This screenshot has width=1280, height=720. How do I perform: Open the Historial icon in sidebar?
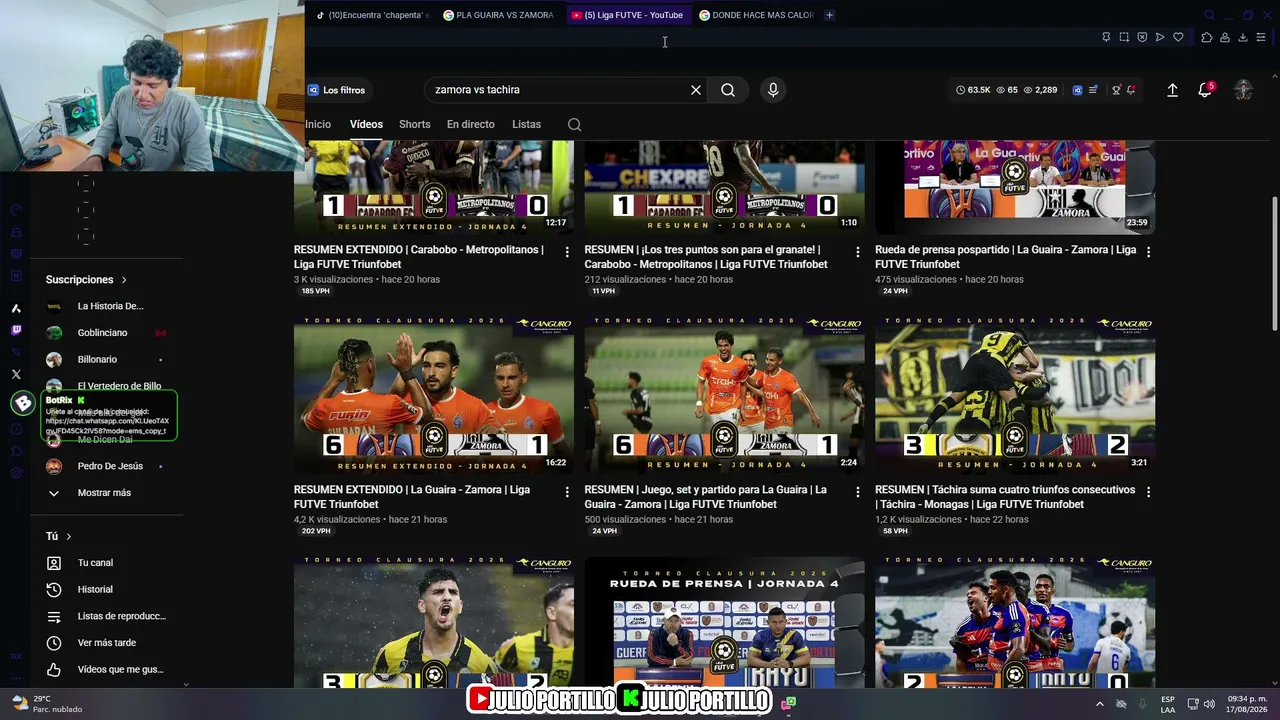tap(54, 590)
